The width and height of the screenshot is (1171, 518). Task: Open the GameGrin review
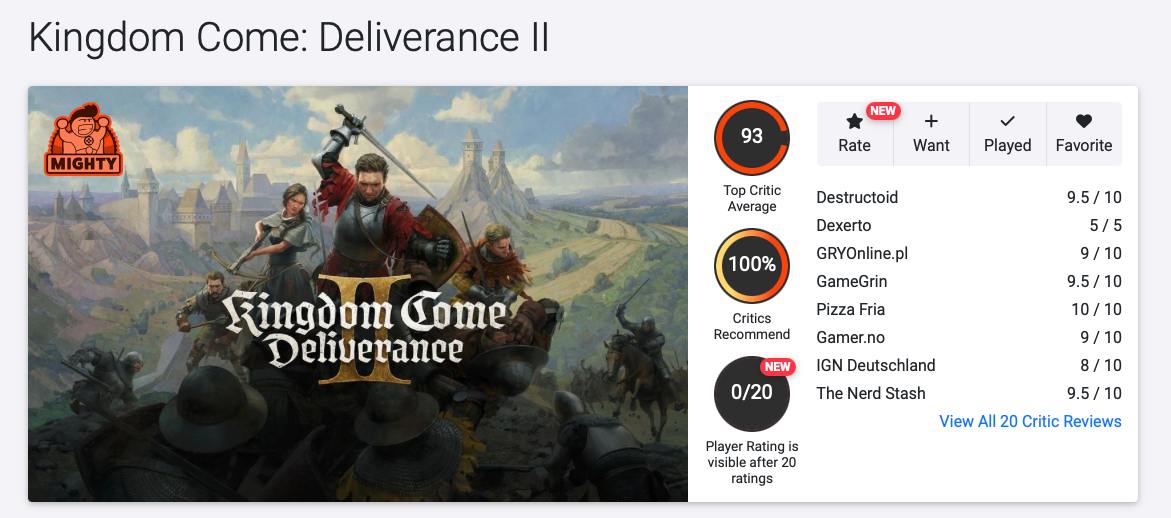point(852,281)
